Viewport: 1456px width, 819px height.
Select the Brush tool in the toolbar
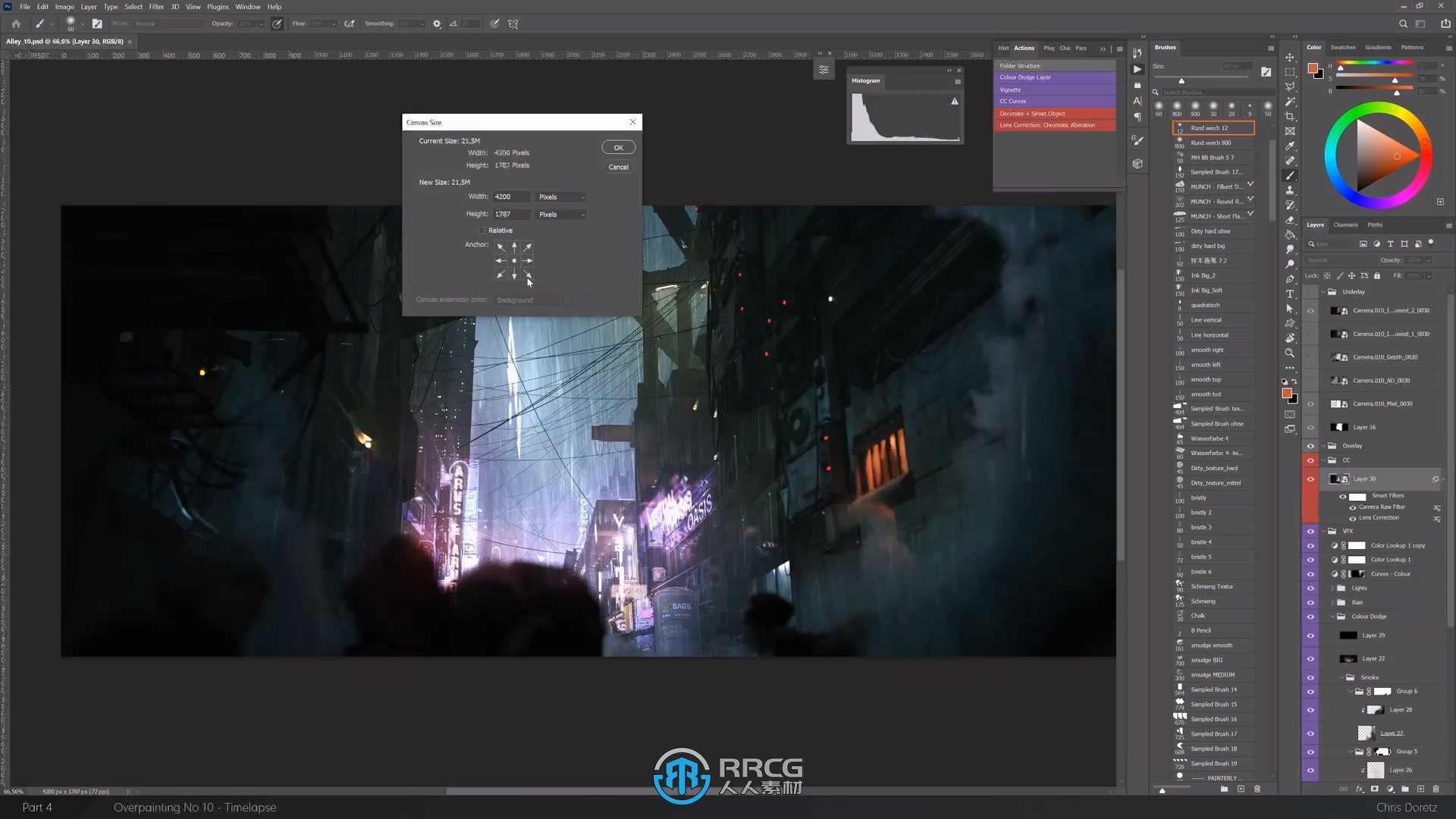(1289, 176)
